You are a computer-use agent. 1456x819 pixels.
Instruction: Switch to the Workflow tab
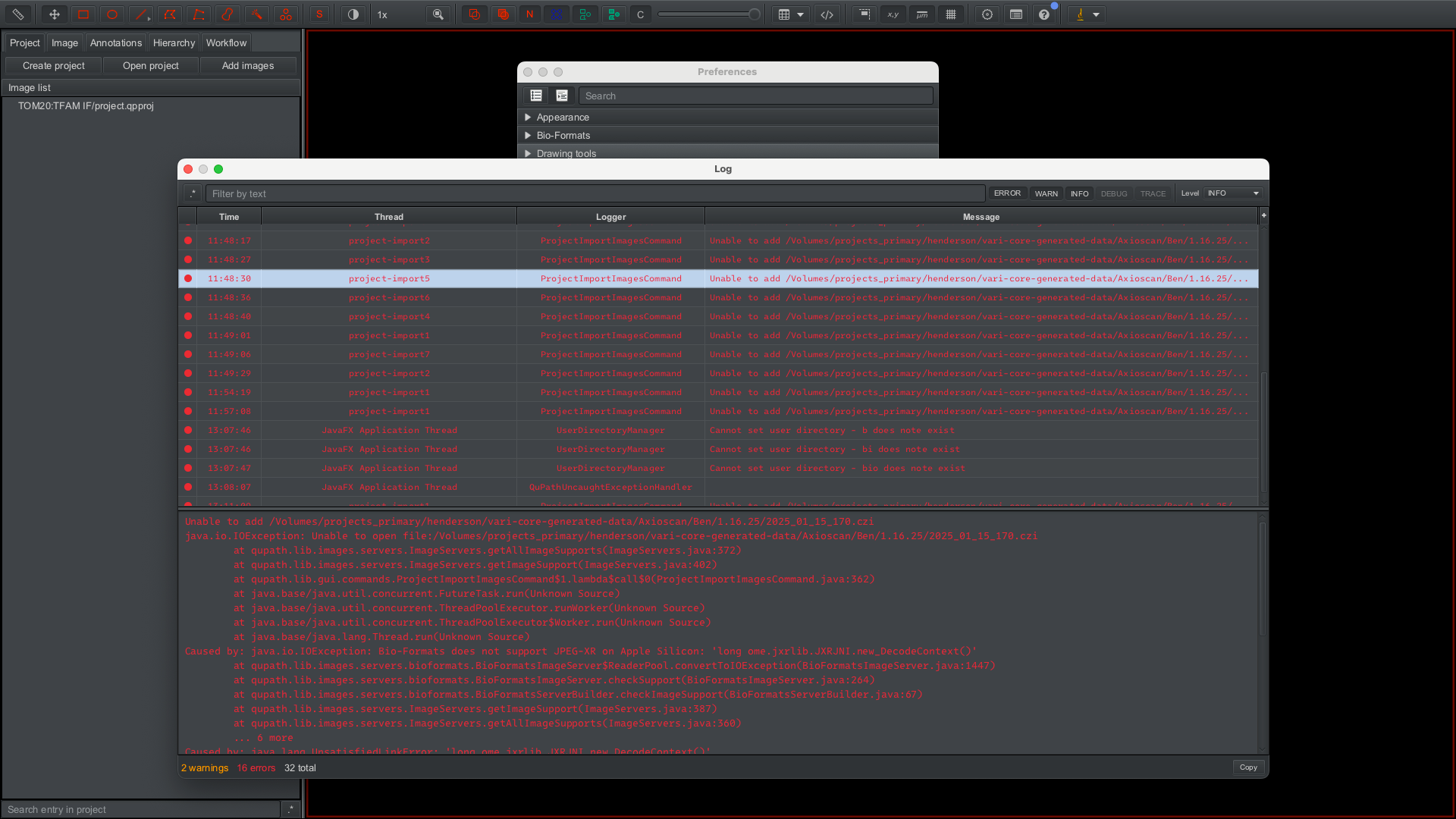(226, 42)
